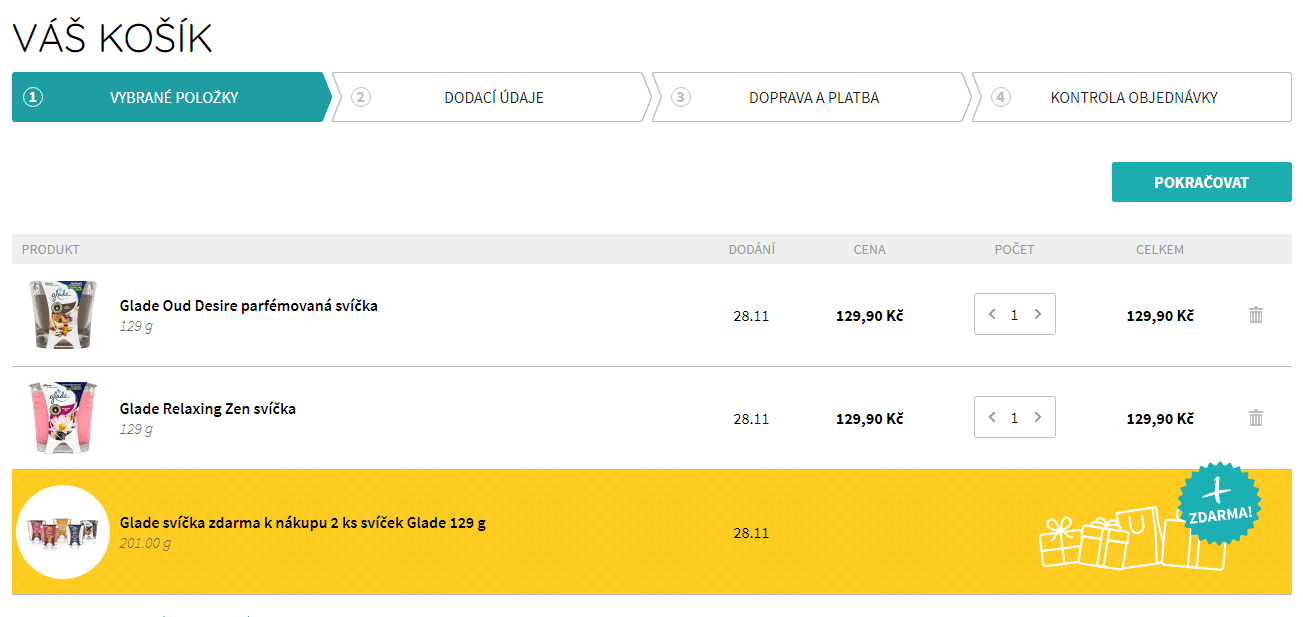The width and height of the screenshot is (1303, 617).
Task: Decrease quantity of Glade Oud Desire candle
Action: pos(992,314)
